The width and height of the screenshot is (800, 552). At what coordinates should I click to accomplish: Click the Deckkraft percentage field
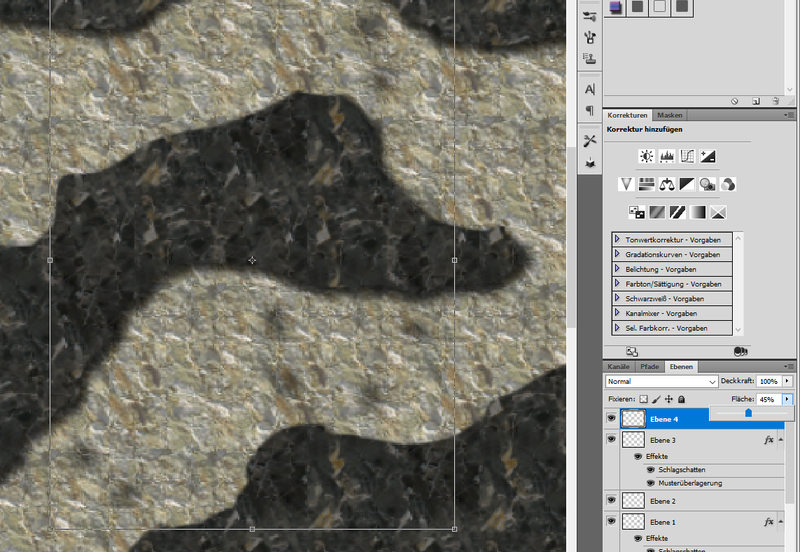[768, 382]
